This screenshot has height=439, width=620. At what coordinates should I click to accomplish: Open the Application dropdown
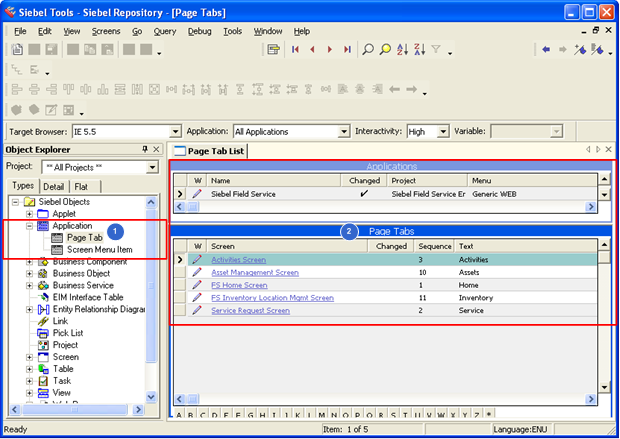[344, 131]
